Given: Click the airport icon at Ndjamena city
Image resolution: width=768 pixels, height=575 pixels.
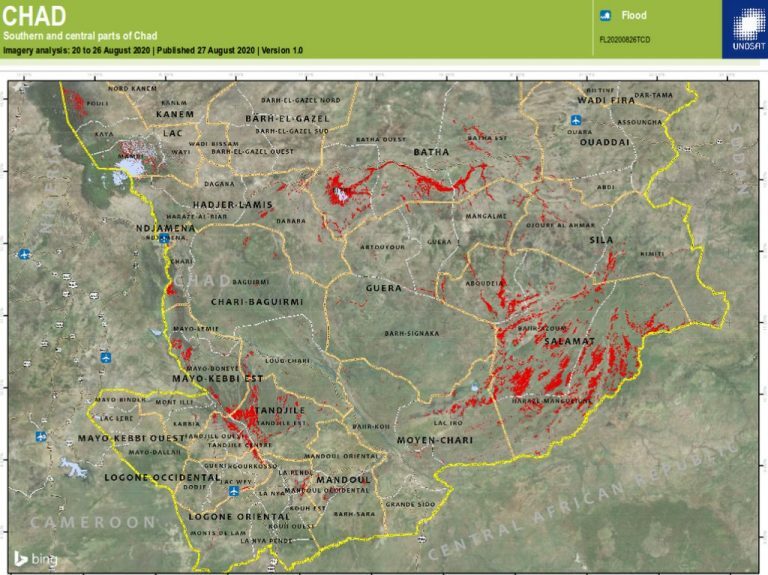Looking at the screenshot, I should [x=165, y=239].
